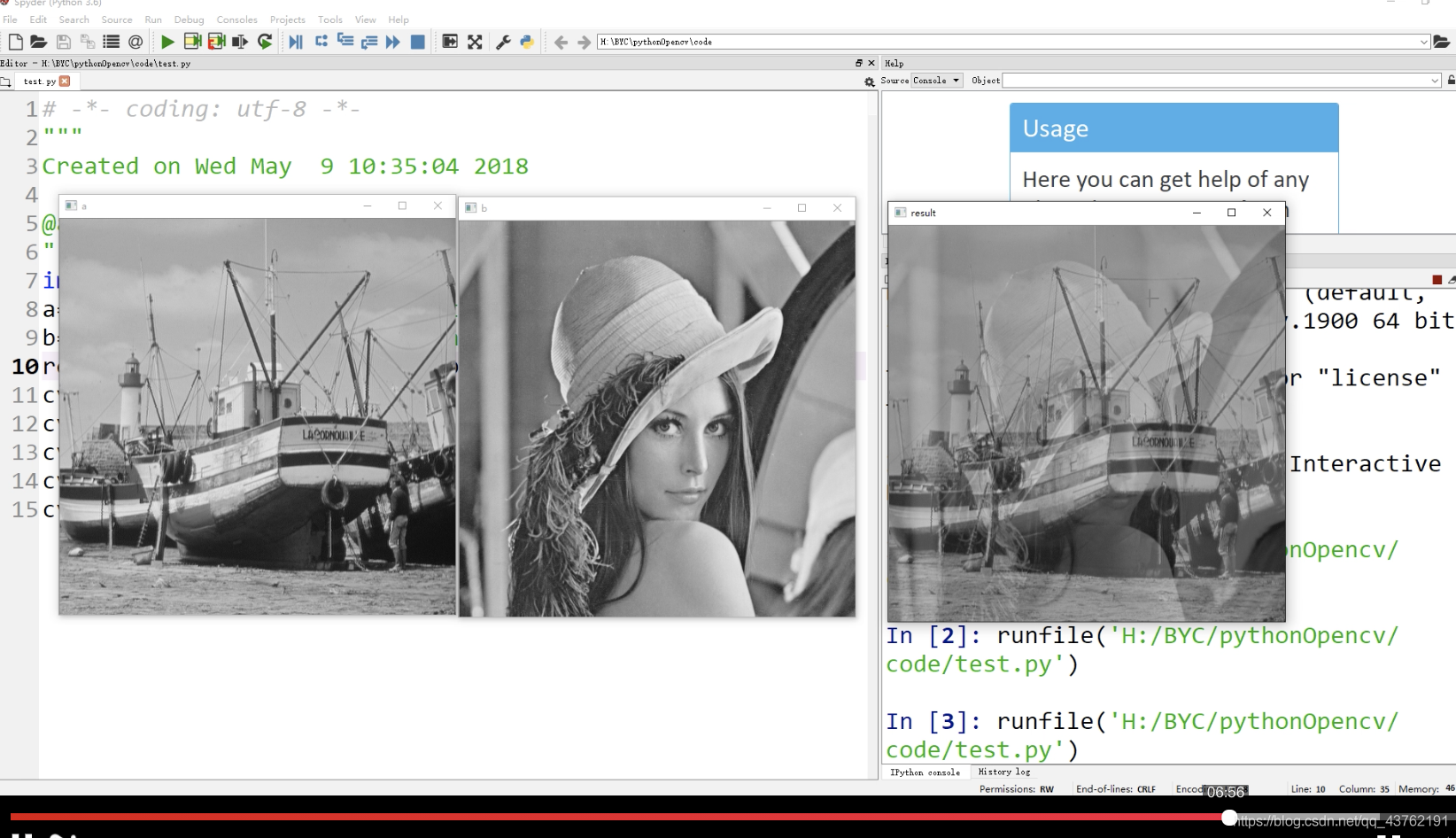
Task: Select the test.py editor tab
Action: (x=40, y=81)
